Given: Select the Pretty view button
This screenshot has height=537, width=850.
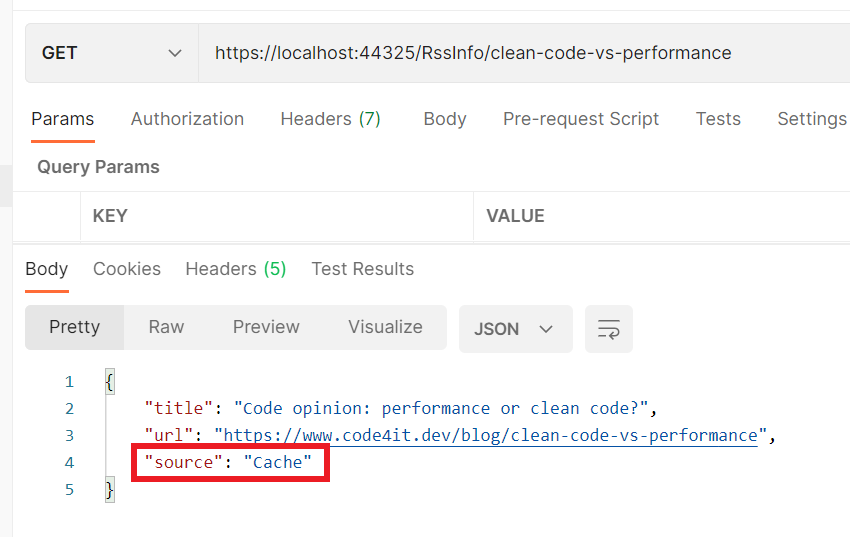Looking at the screenshot, I should pyautogui.click(x=75, y=327).
